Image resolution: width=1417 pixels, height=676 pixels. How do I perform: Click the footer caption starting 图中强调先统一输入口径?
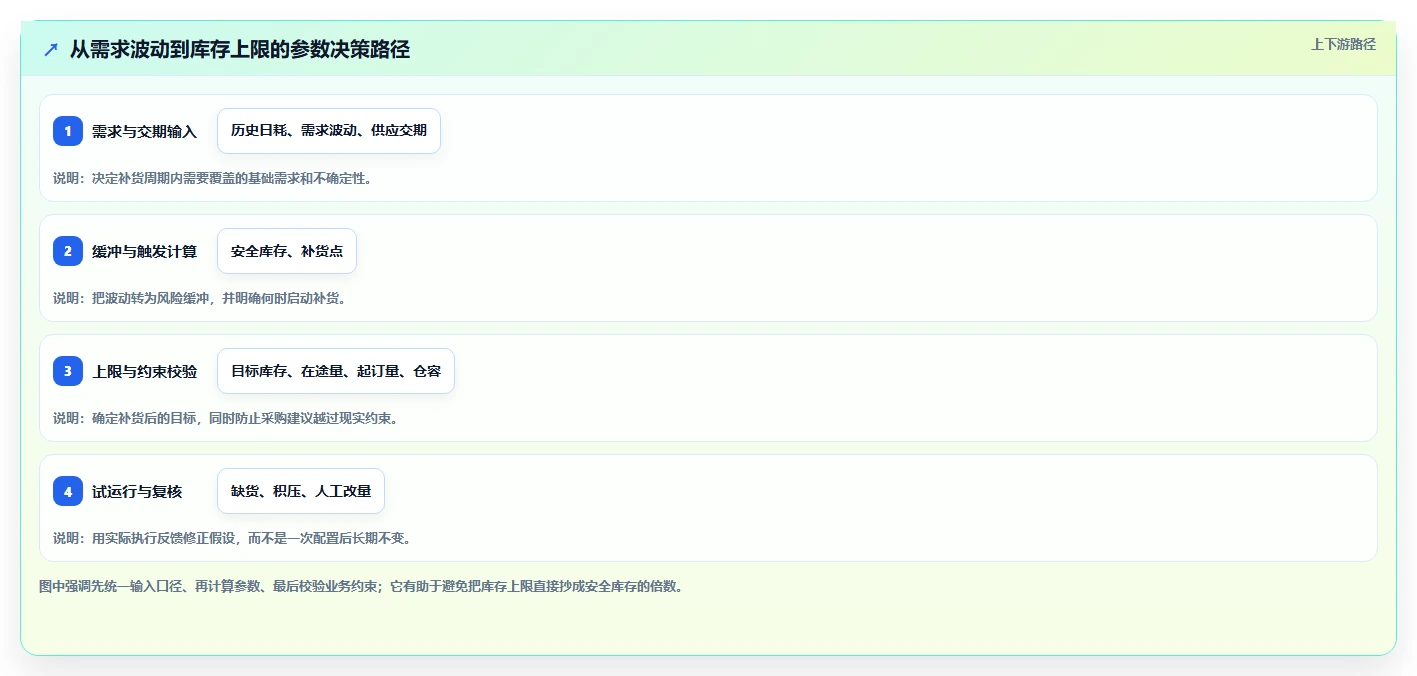[361, 586]
